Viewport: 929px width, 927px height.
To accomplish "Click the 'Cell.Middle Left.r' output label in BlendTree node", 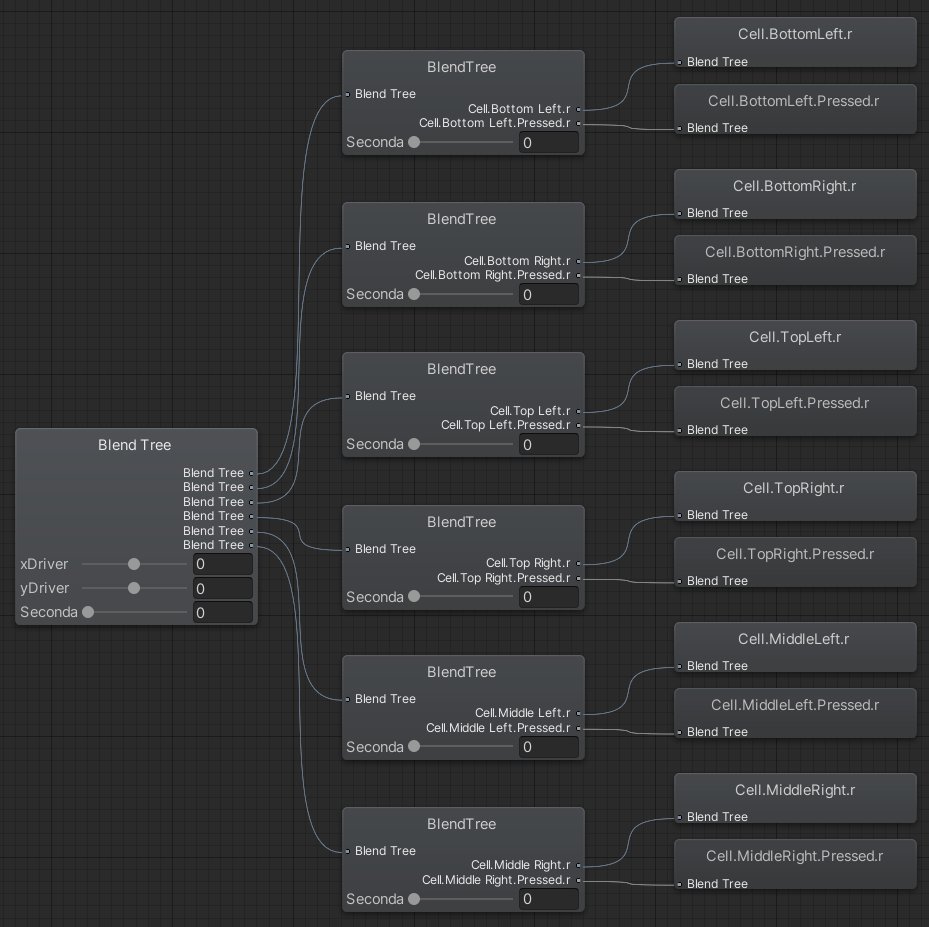I will 523,713.
